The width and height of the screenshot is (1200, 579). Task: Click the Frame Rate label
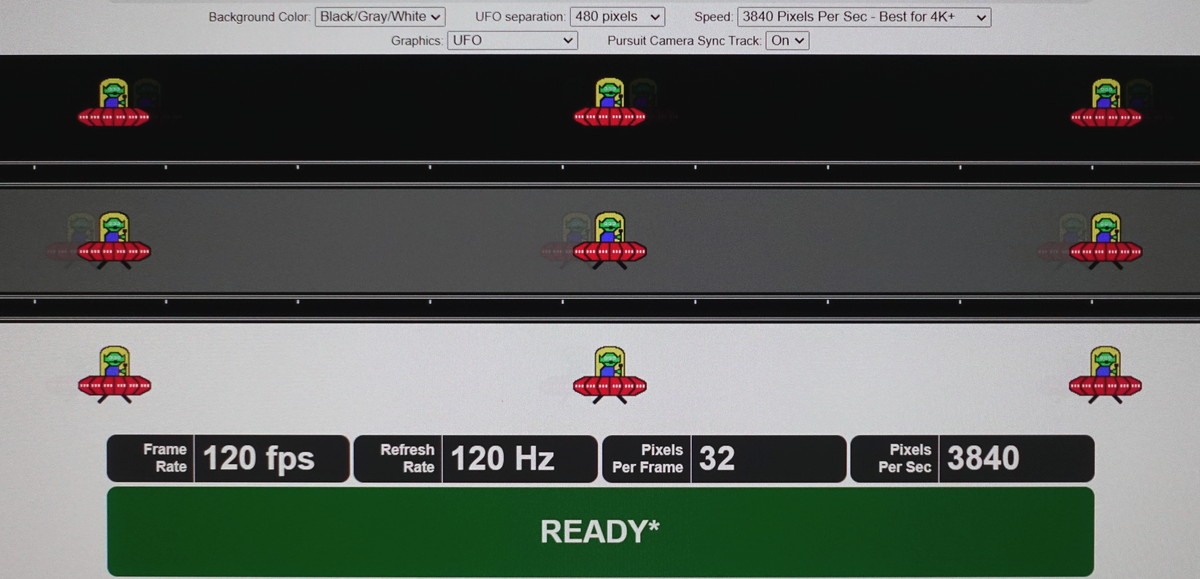click(165, 458)
